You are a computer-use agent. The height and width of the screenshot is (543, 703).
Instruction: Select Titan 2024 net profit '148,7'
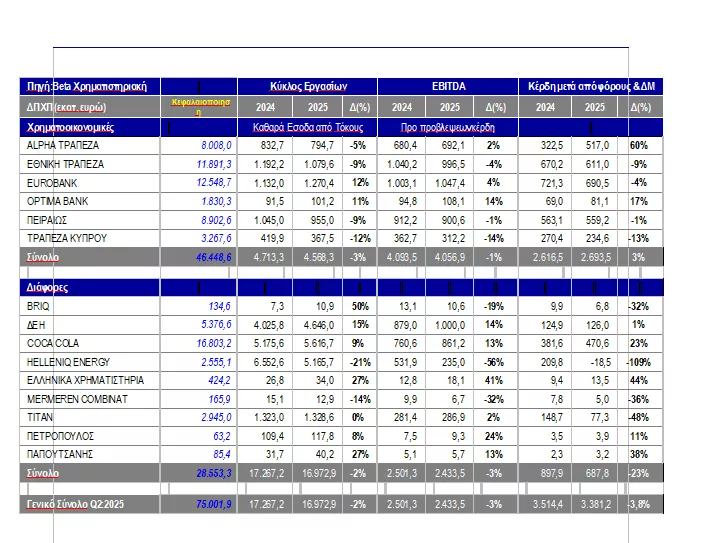pyautogui.click(x=551, y=417)
